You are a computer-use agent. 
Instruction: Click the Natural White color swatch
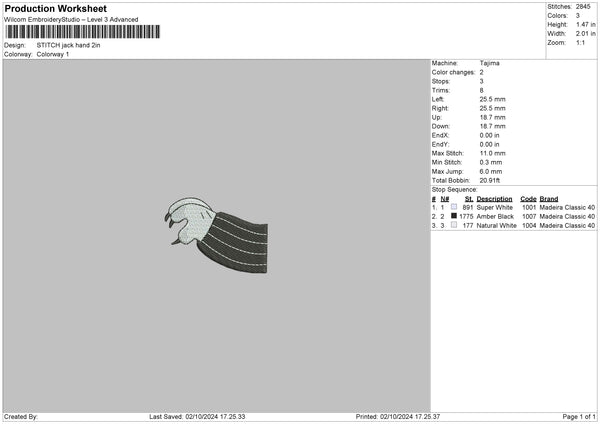(x=454, y=225)
